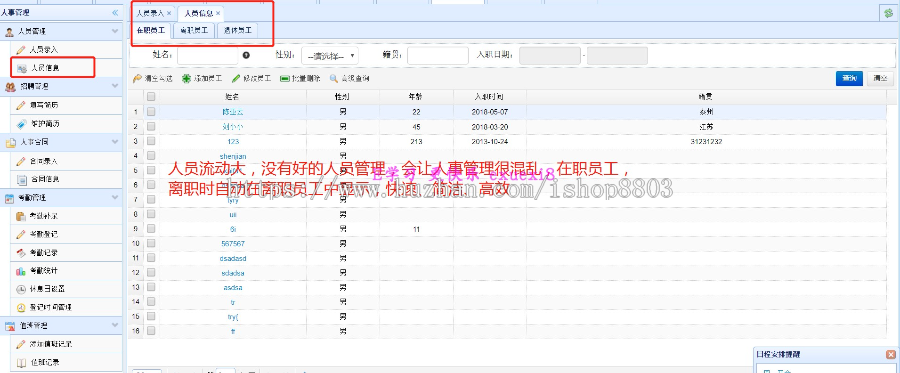Screen dimensions: 900x373
Task: Collapse the 人事管理 sidebar with double arrow
Action: click(115, 12)
